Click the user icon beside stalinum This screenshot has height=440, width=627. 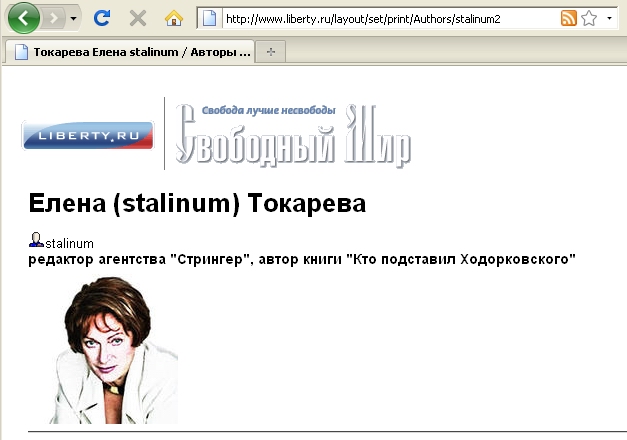point(36,240)
